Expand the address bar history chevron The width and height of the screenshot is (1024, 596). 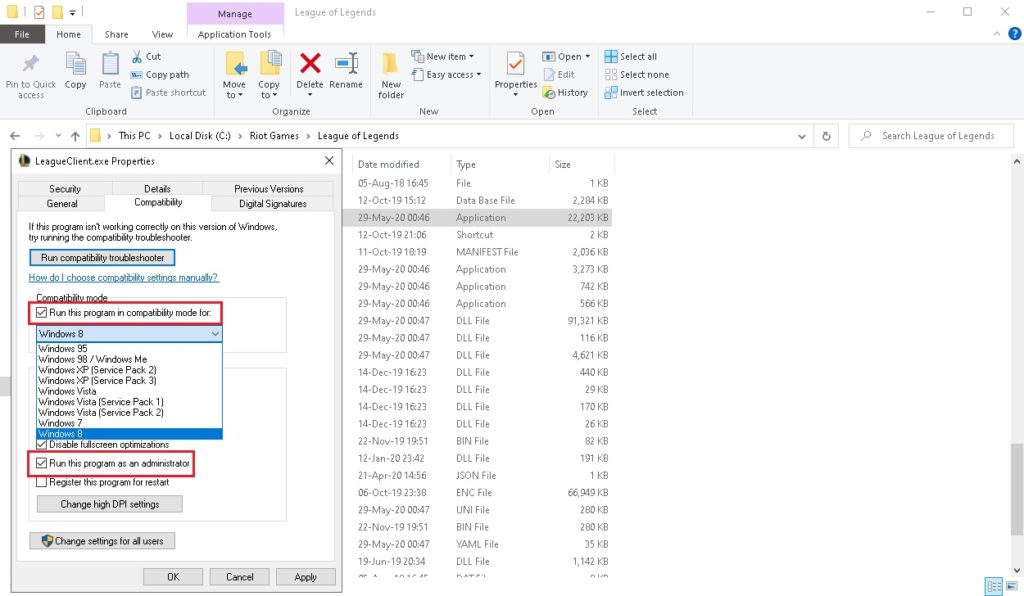click(801, 136)
